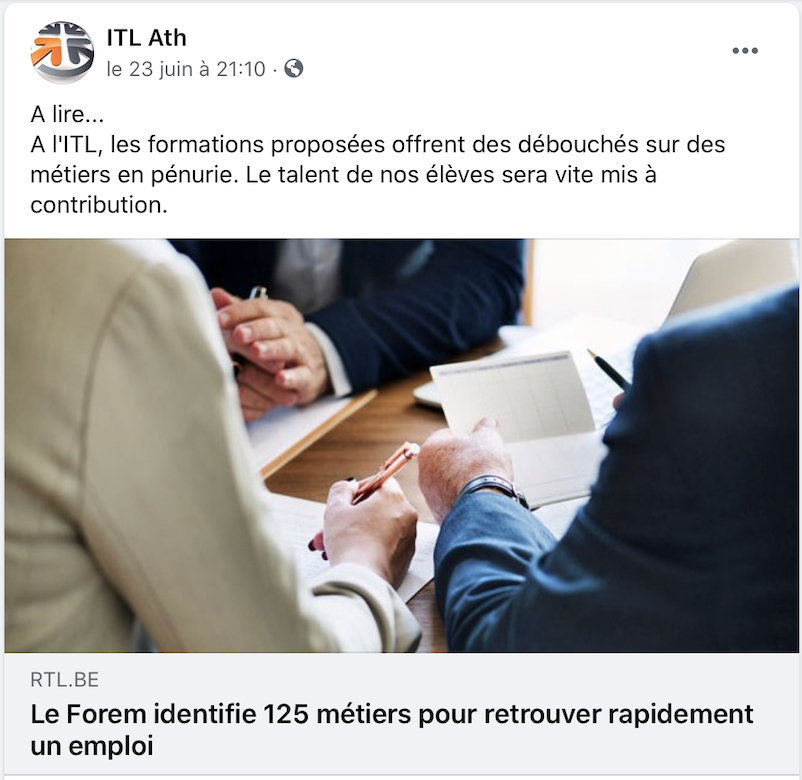Open the ITL Ath profile picture
Viewport: 802px width, 780px height.
tap(62, 52)
